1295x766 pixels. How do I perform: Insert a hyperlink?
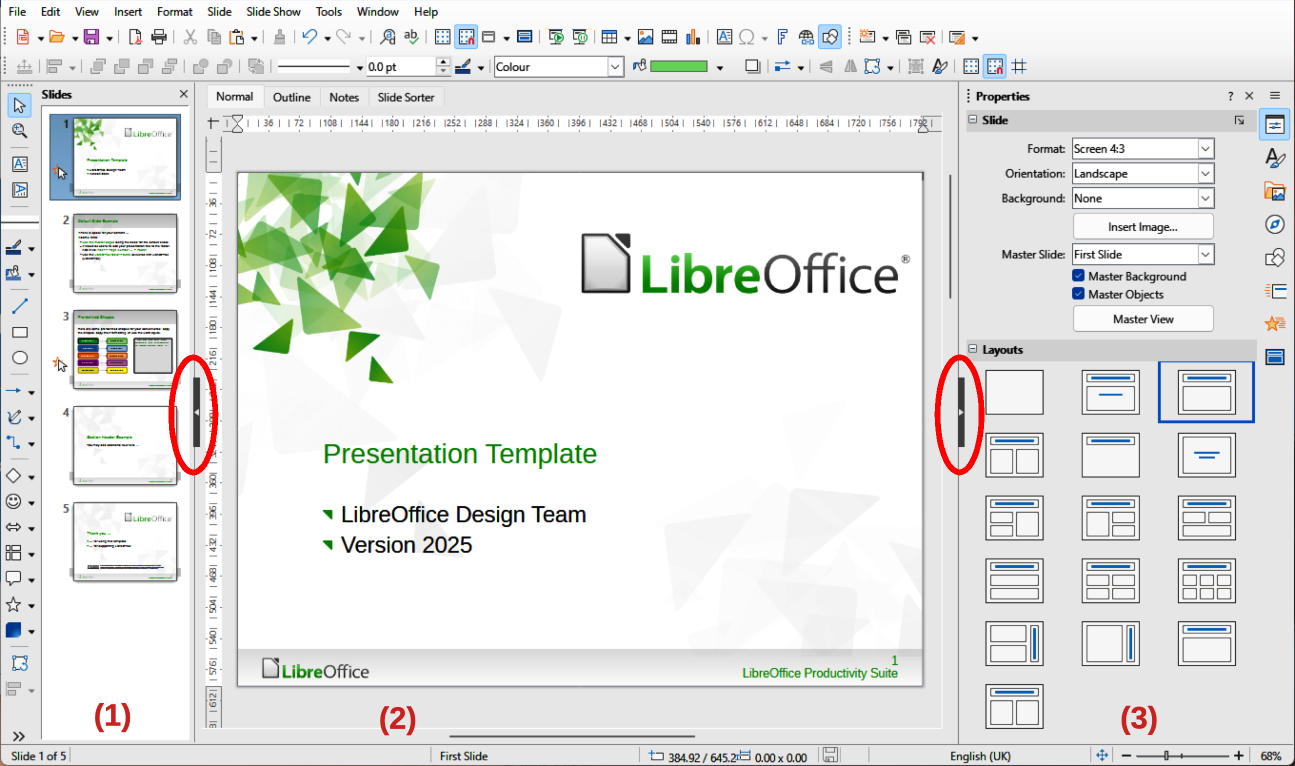coord(806,37)
